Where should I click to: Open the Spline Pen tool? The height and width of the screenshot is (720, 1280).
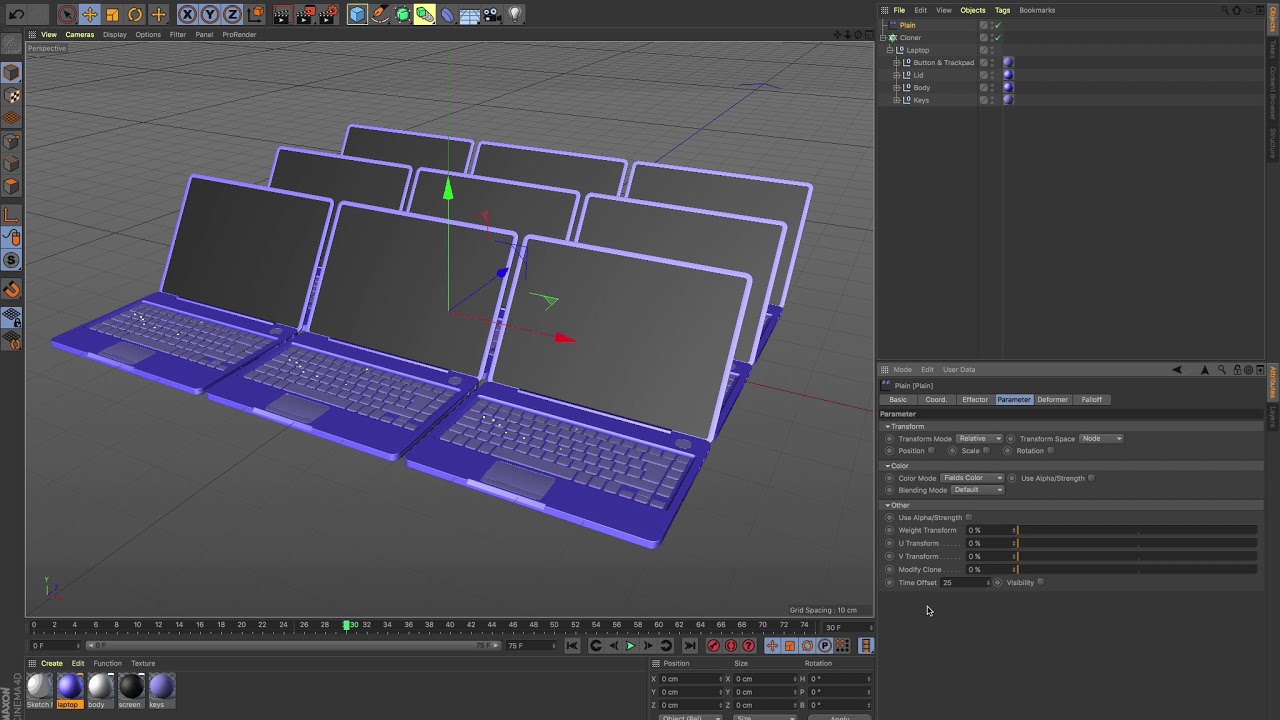(380, 14)
